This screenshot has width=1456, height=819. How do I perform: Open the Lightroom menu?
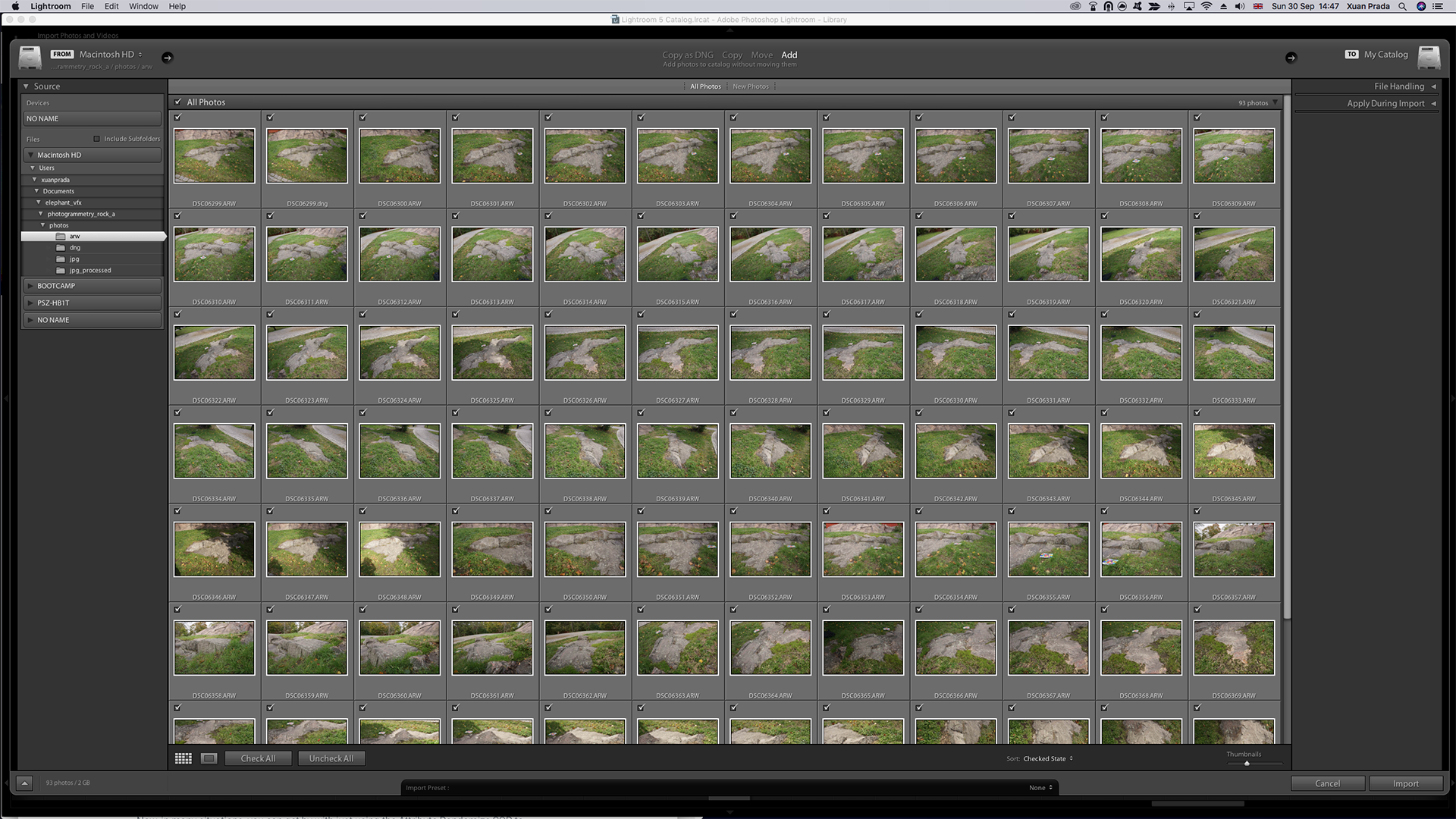51,6
